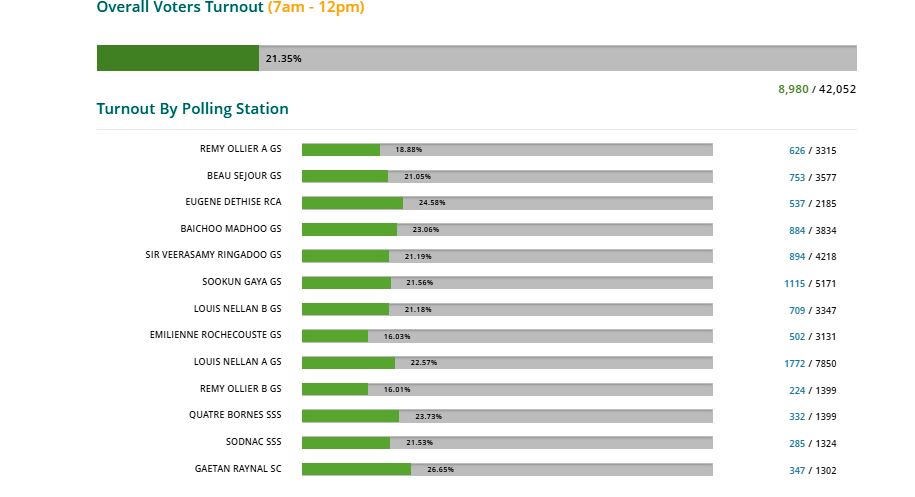
Task: Click the Turnout By Polling Station heading
Action: coord(192,109)
